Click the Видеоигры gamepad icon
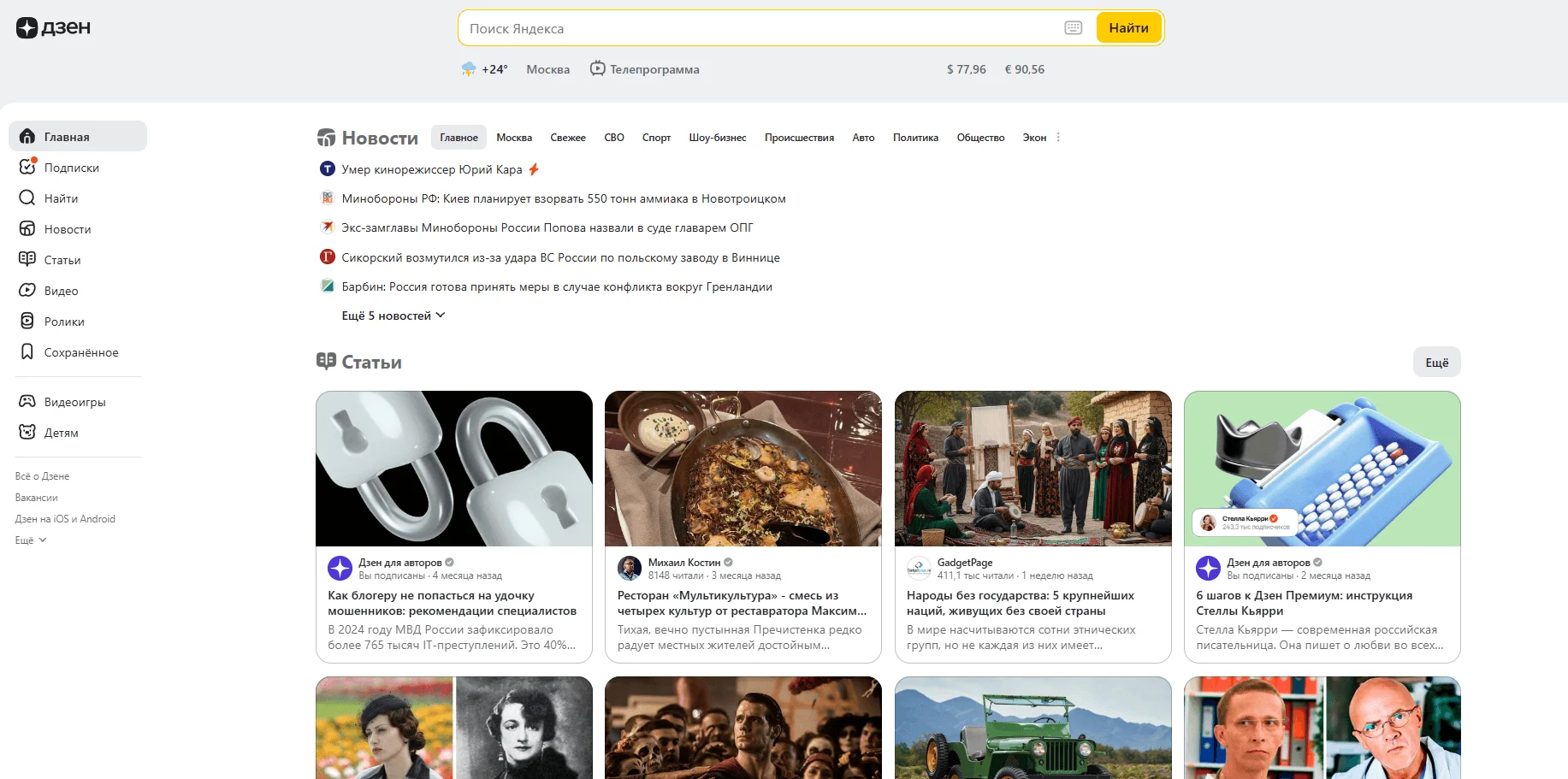The width and height of the screenshot is (1568, 779). (27, 401)
